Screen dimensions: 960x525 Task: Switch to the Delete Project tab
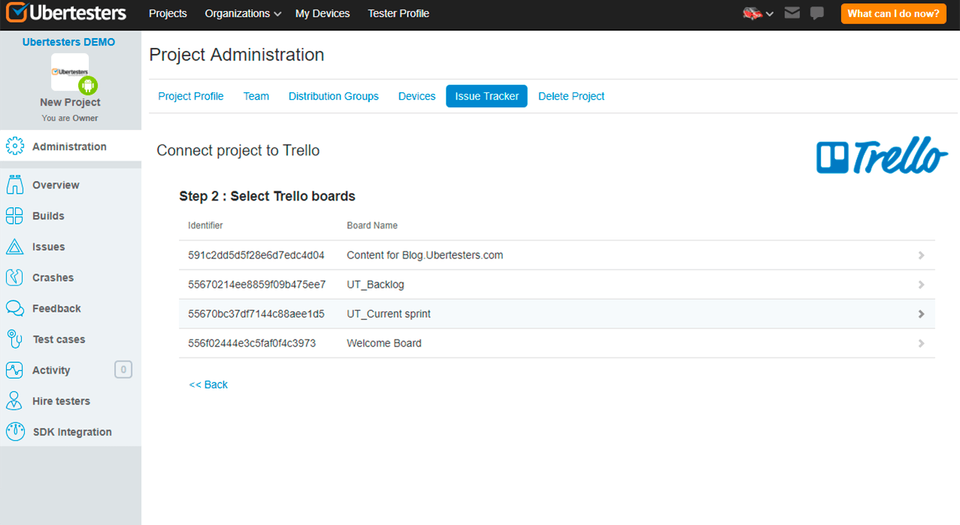(571, 96)
